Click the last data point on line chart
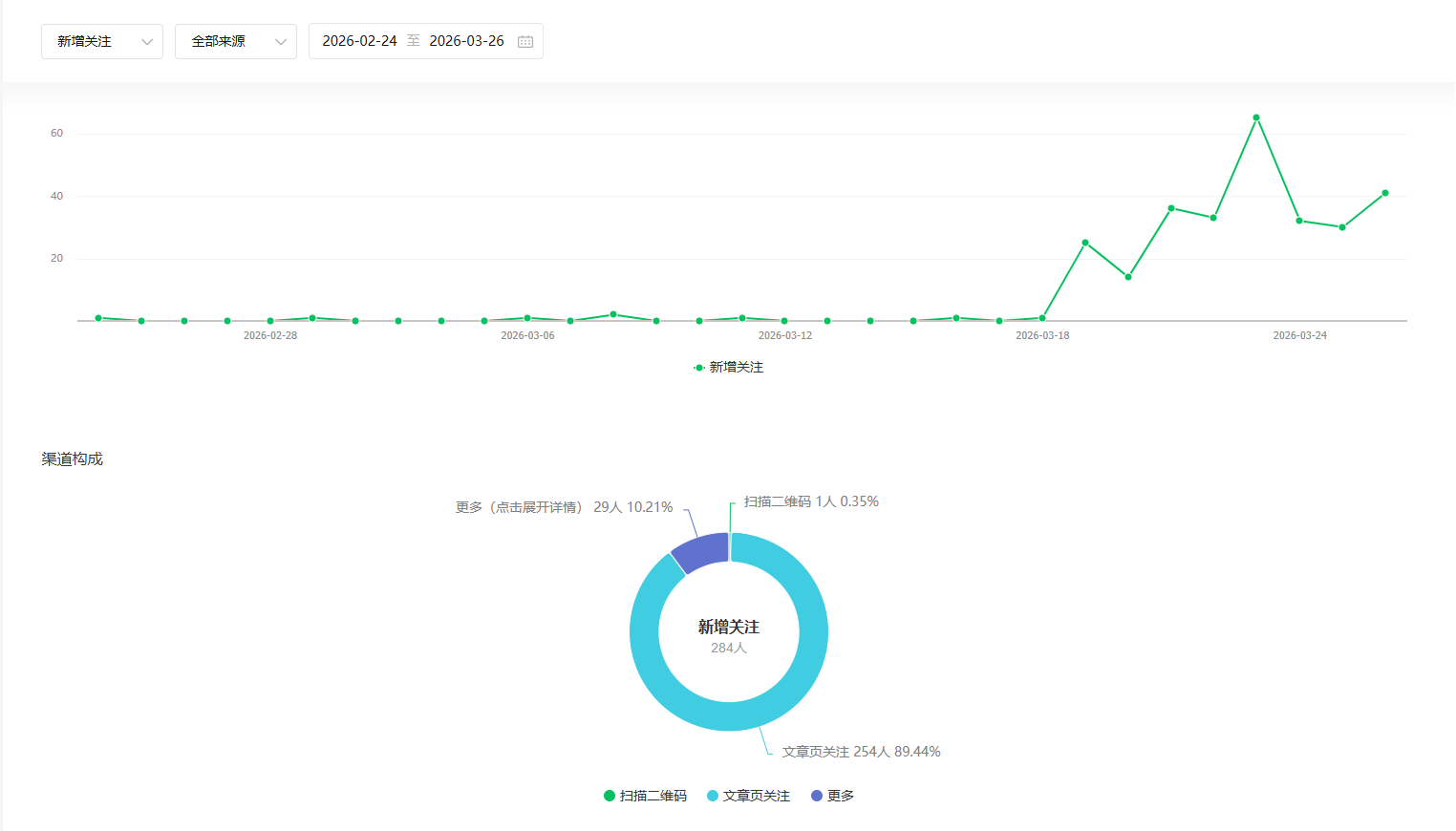The image size is (1456, 831). [1385, 193]
